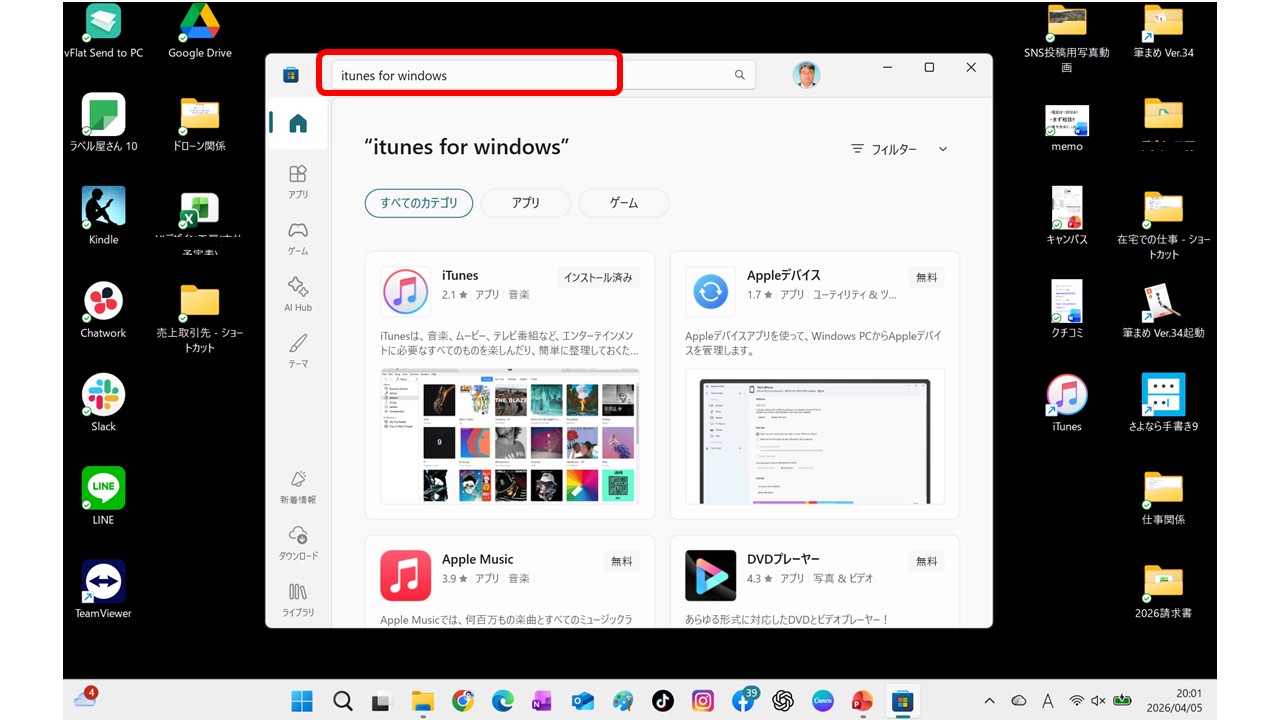The image size is (1280, 720).
Task: Open the ゲーム section in sidebar
Action: [297, 239]
